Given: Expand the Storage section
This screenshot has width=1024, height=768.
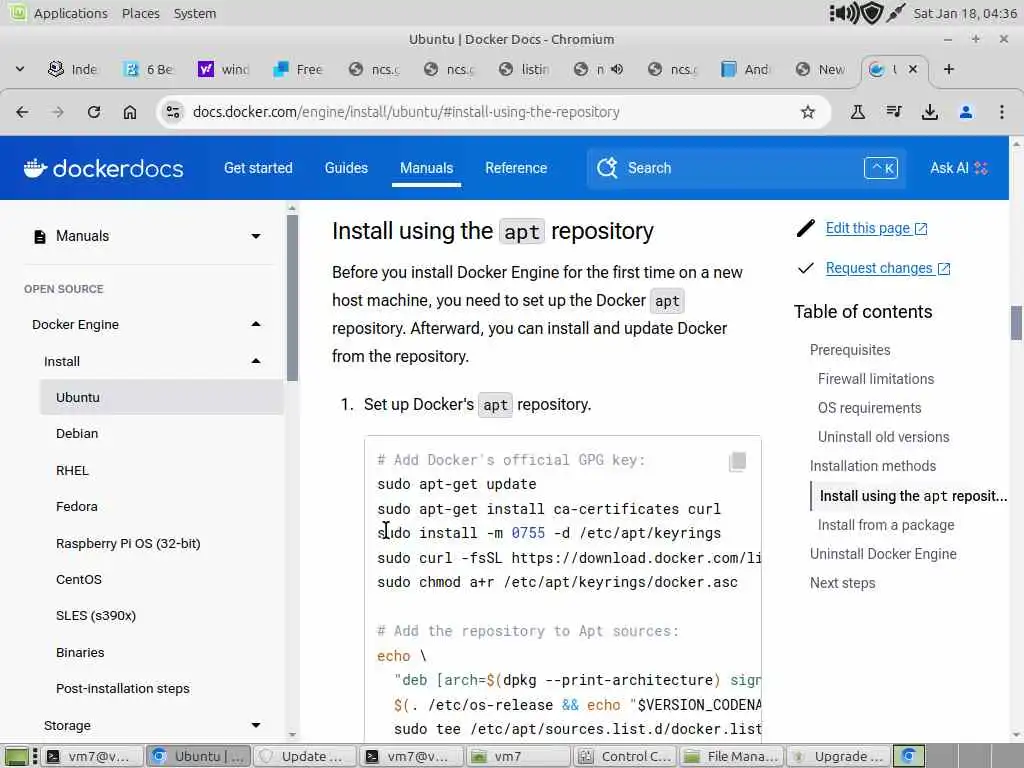Looking at the screenshot, I should pos(256,725).
